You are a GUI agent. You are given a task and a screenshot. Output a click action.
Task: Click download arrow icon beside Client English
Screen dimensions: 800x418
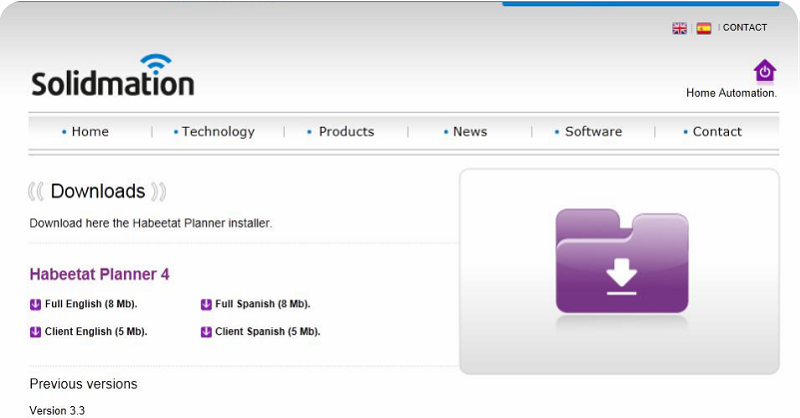[x=35, y=332]
